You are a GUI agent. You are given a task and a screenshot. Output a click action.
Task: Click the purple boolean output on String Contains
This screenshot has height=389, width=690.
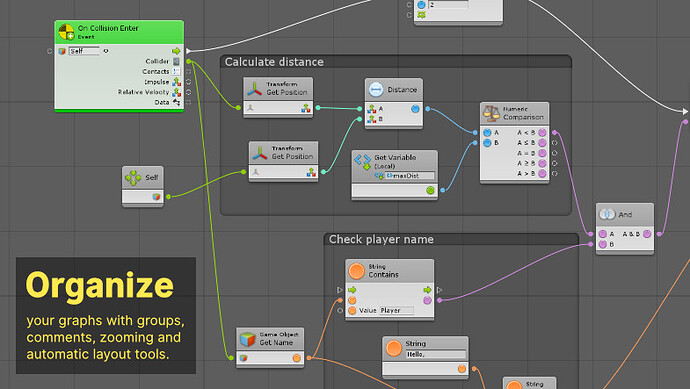click(427, 300)
